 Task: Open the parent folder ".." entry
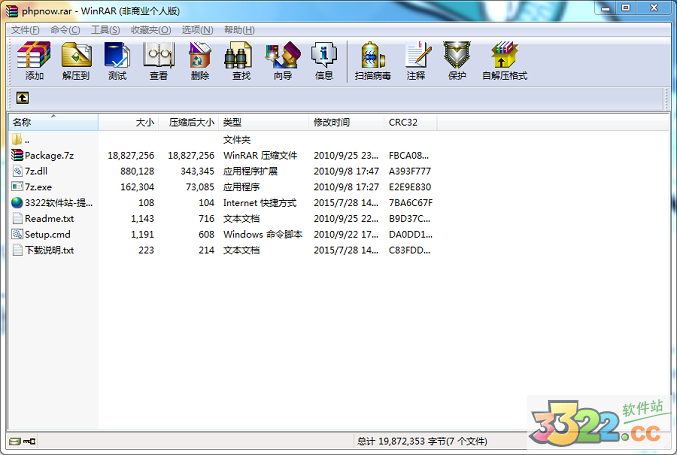(27, 139)
